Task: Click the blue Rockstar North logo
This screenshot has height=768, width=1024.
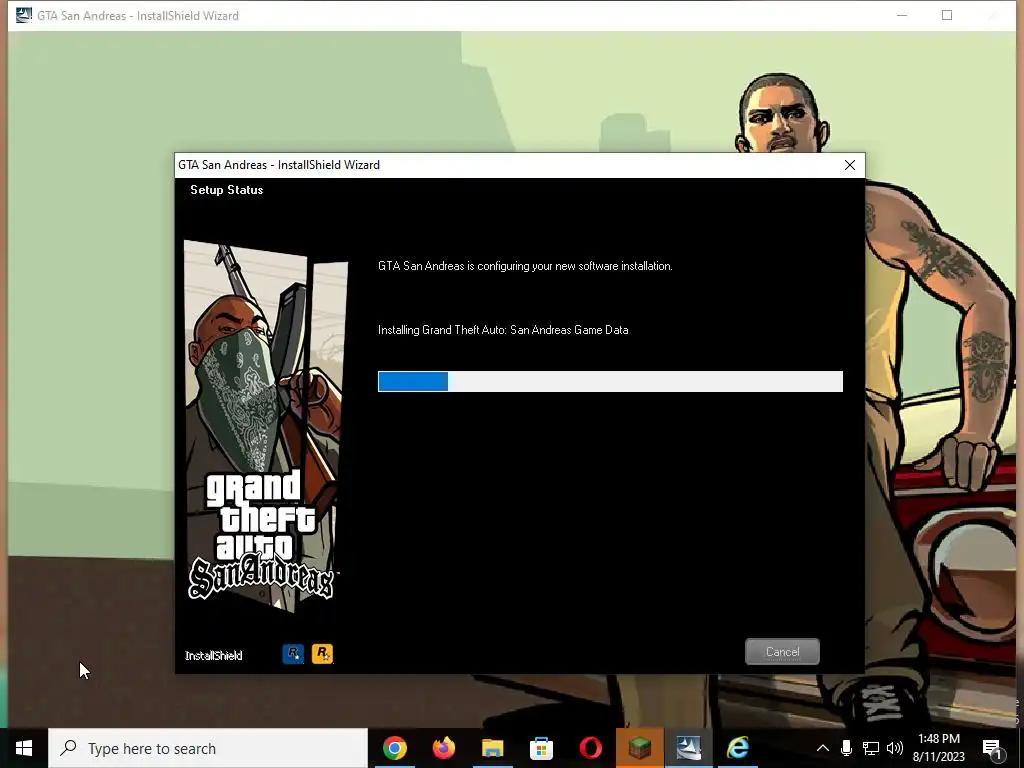Action: [293, 653]
